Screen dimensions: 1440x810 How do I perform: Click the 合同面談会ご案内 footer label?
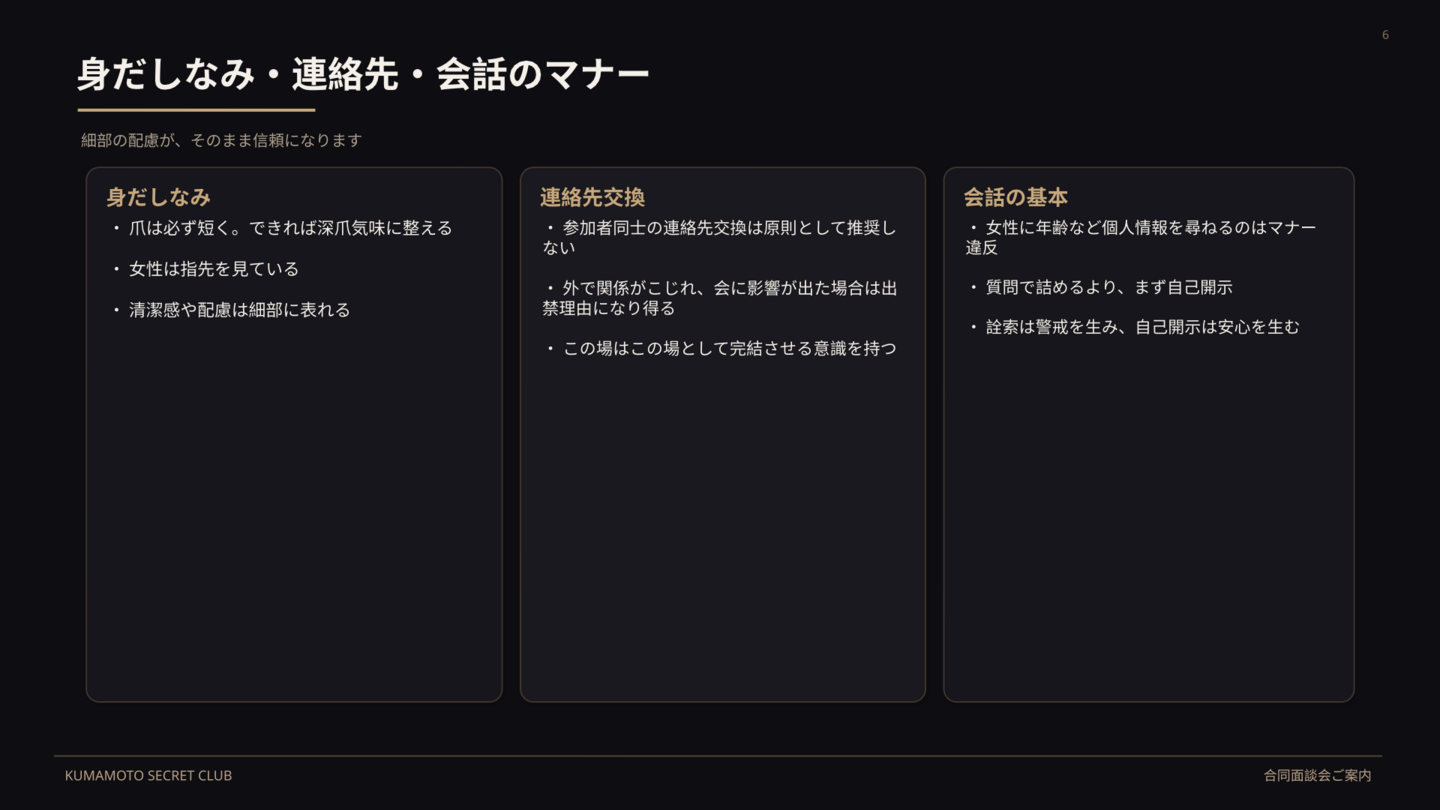pos(1317,776)
